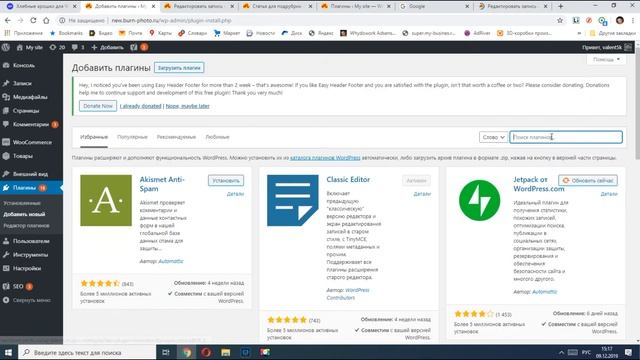The image size is (640, 360).
Task: Open the comments bubble in the admin bar
Action: [x=78, y=47]
